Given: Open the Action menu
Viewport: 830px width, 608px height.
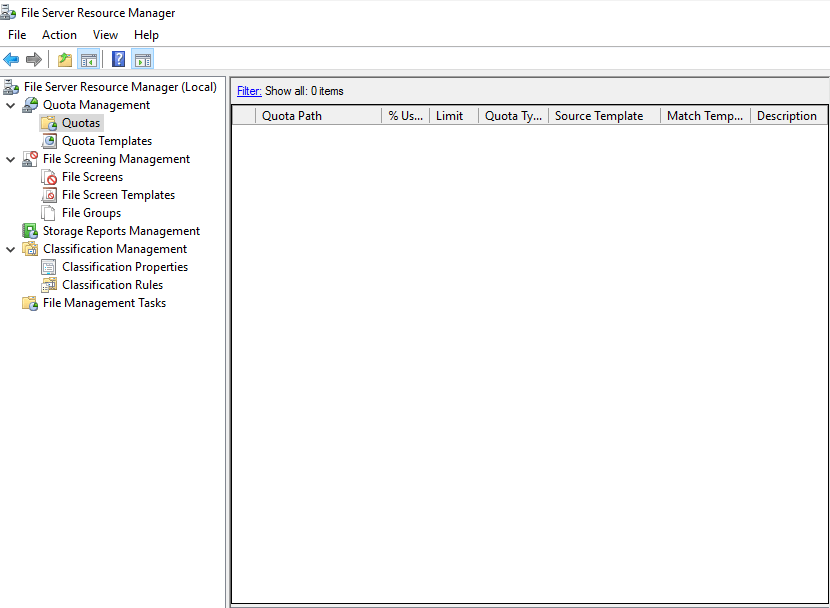Looking at the screenshot, I should pos(59,35).
